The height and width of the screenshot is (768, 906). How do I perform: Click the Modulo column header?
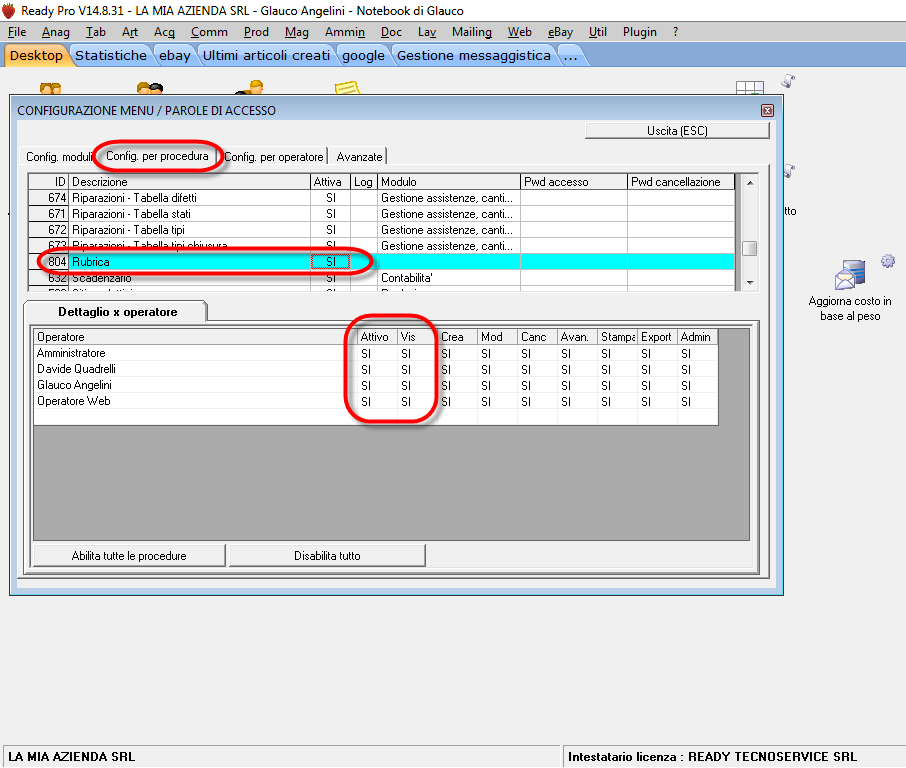449,182
